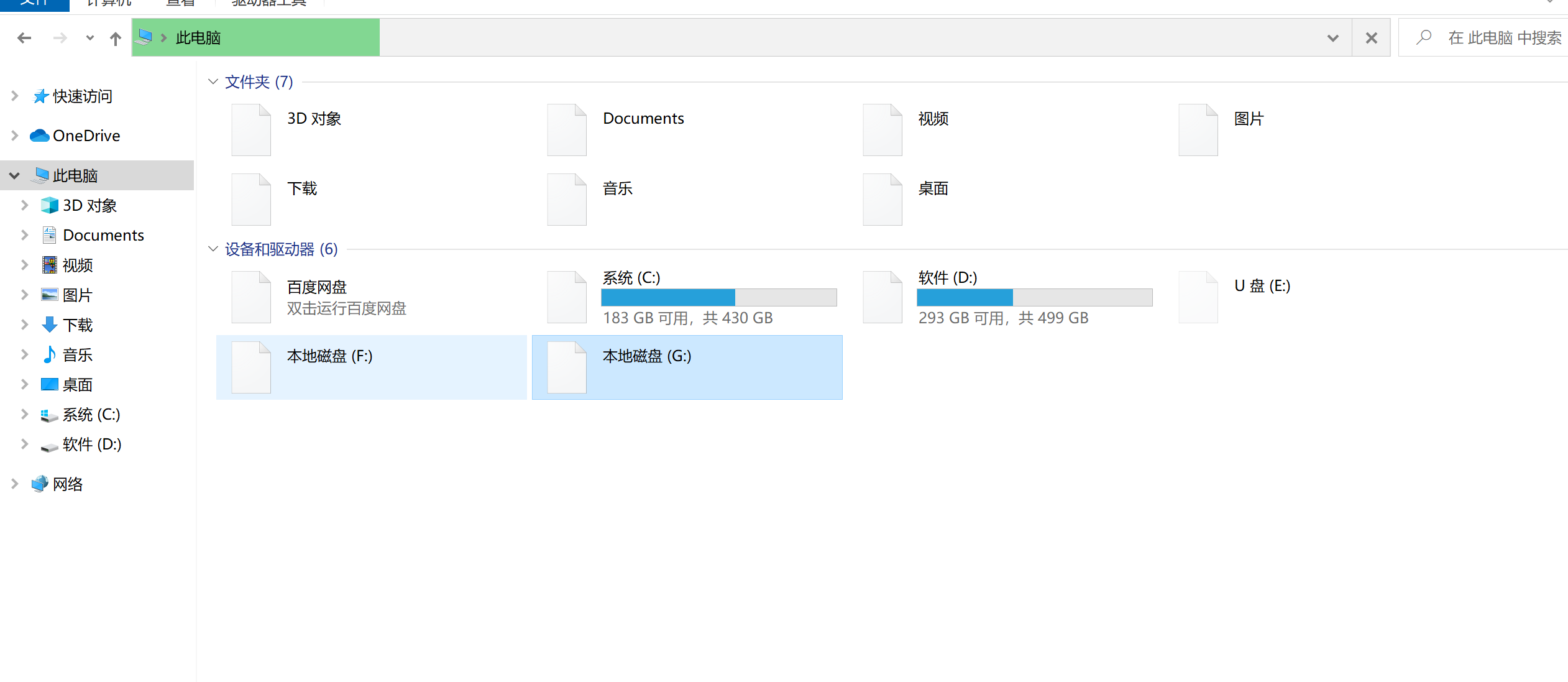Expand OneDrive tree node
Screen dimensions: 1568x682
pos(15,136)
